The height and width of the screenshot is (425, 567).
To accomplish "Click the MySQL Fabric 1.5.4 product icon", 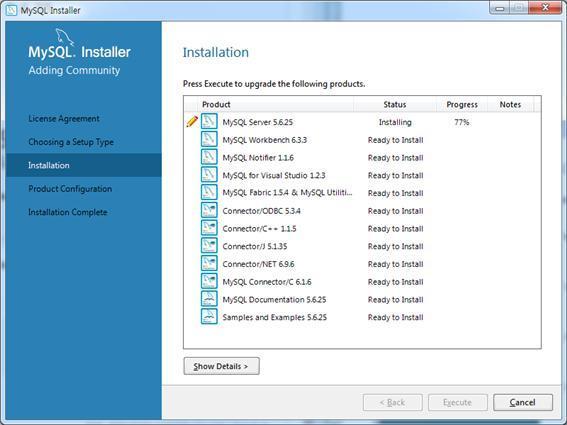I will coord(209,192).
